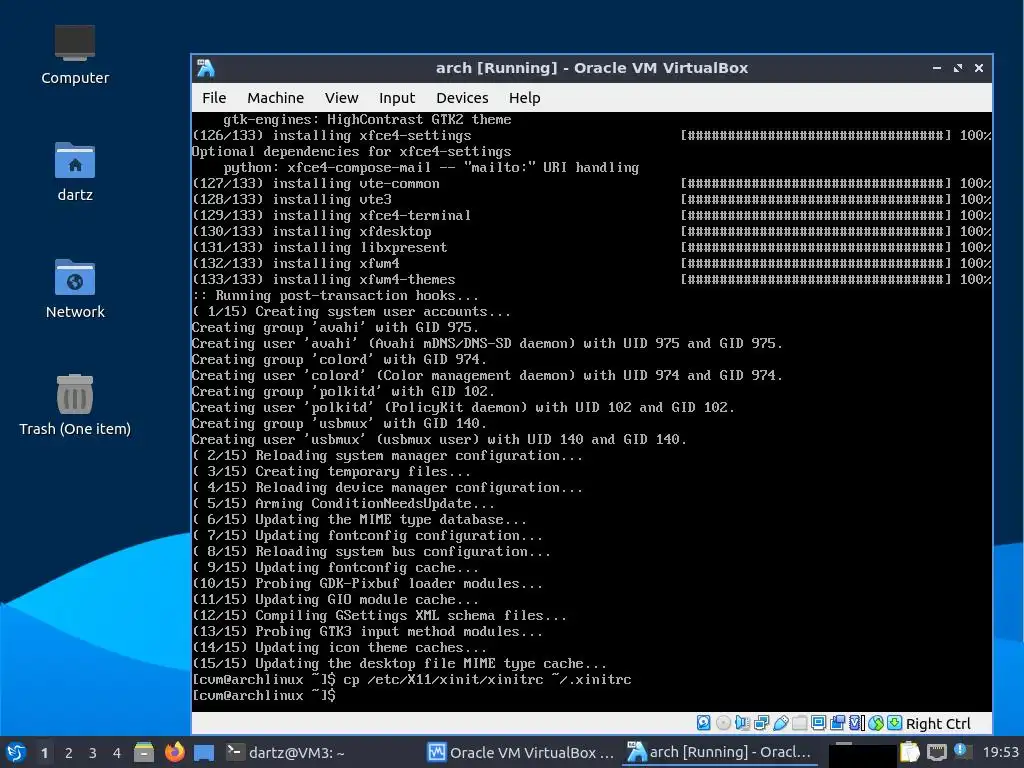Click the 'Running post-transaction hooks' line
1024x768 pixels.
click(335, 295)
